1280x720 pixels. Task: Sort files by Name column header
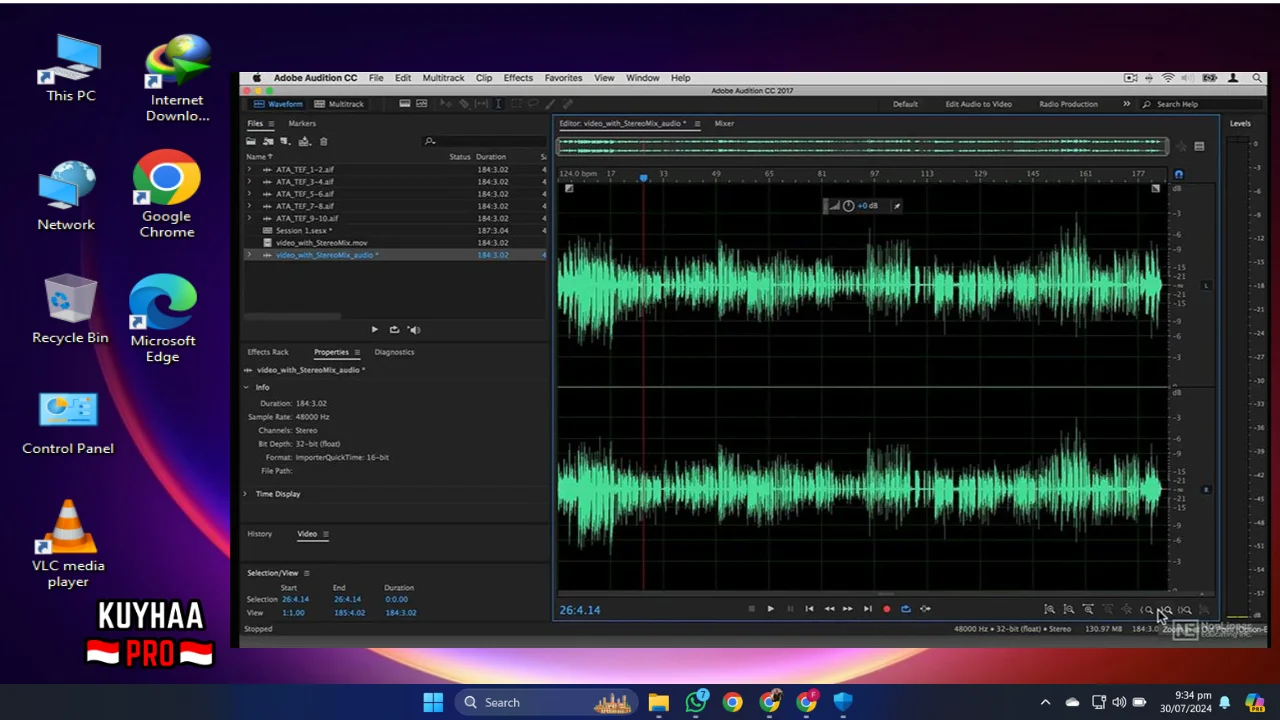point(258,157)
